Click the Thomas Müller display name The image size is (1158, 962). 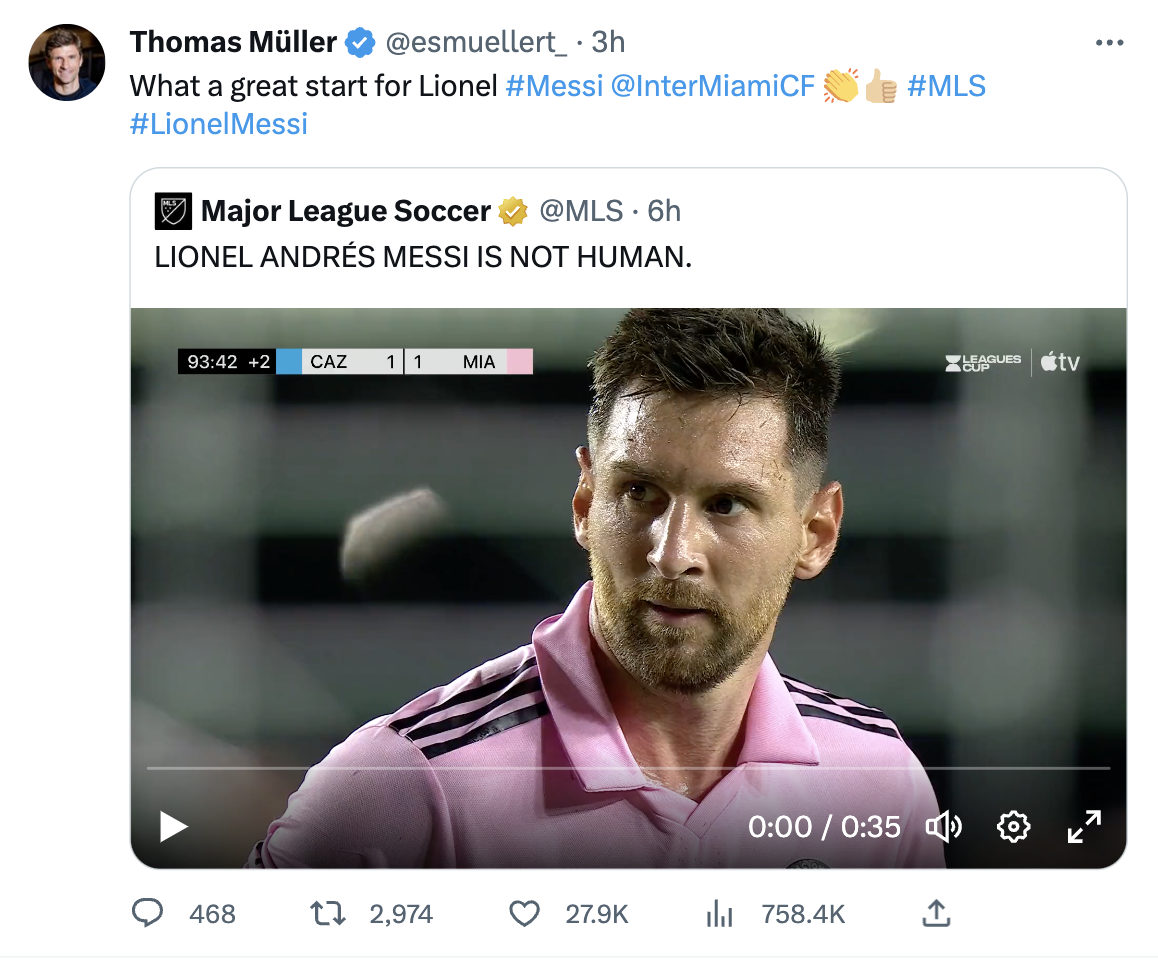click(x=233, y=42)
